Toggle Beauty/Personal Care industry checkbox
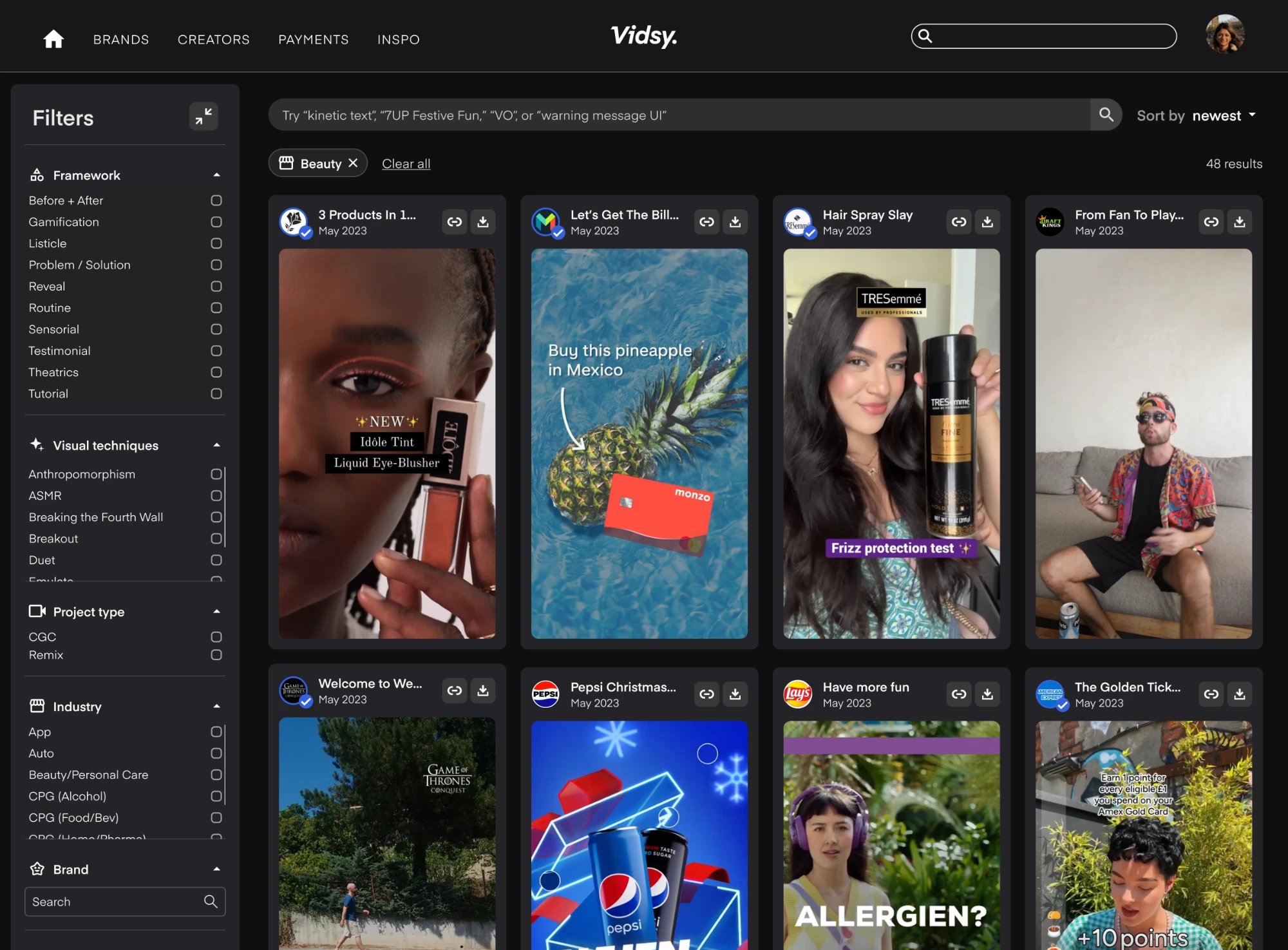The image size is (1288, 950). point(216,774)
